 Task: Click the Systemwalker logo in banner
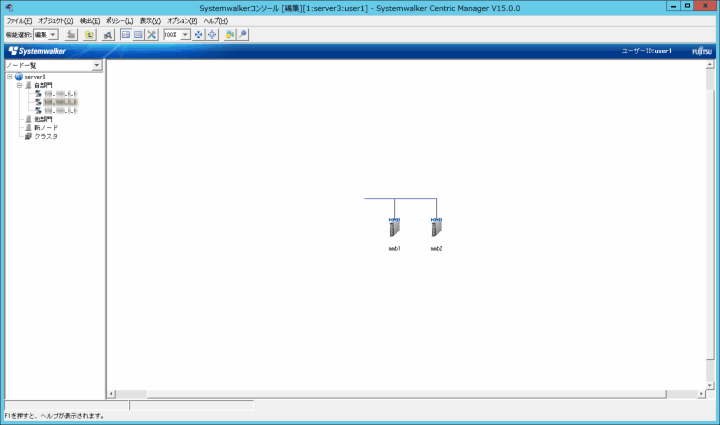(37, 51)
